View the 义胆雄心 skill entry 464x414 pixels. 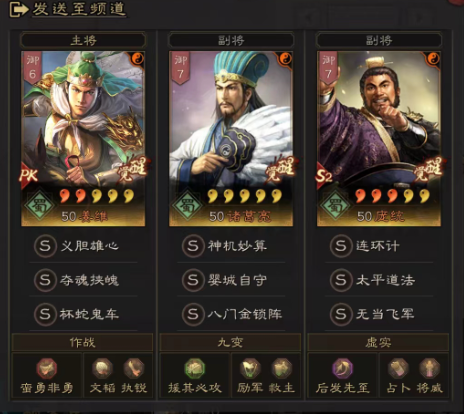point(83,246)
